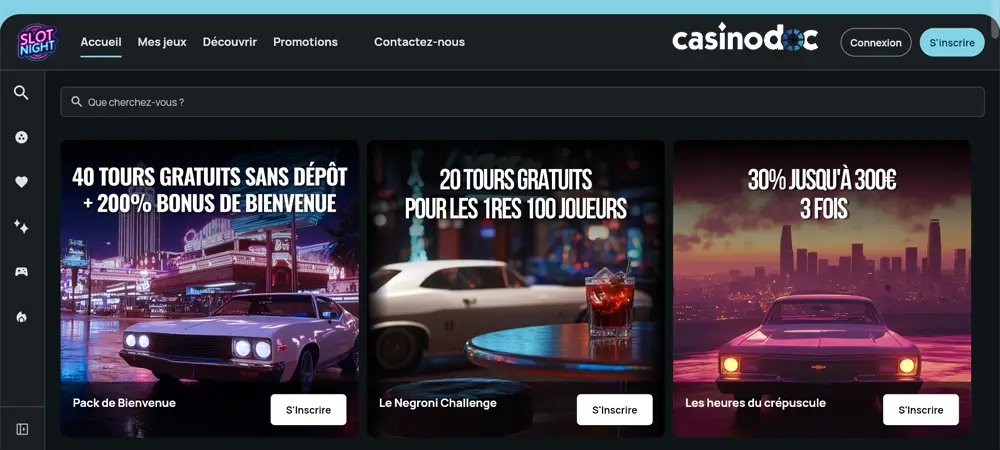Open the Promotions menu item

(x=305, y=42)
